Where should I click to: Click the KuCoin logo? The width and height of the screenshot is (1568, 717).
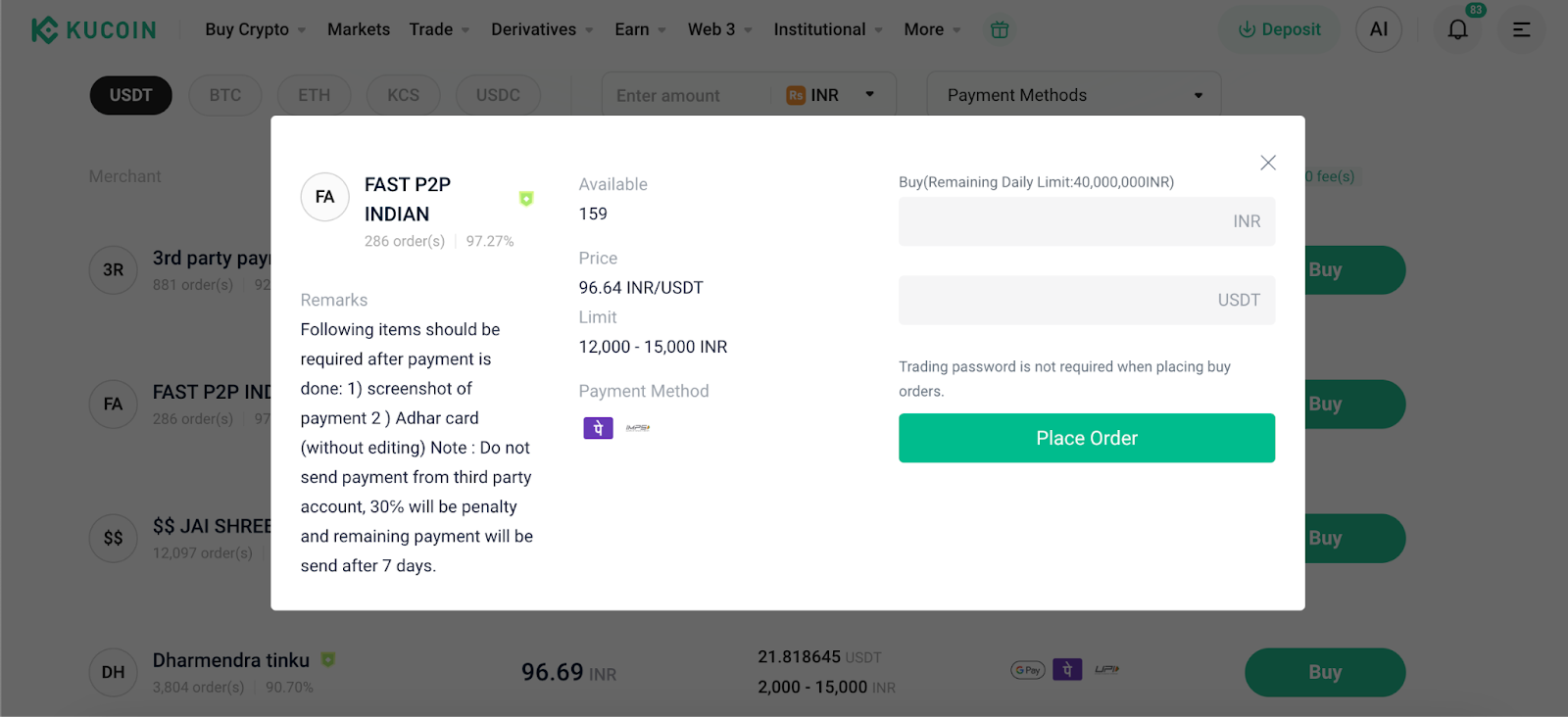(94, 29)
